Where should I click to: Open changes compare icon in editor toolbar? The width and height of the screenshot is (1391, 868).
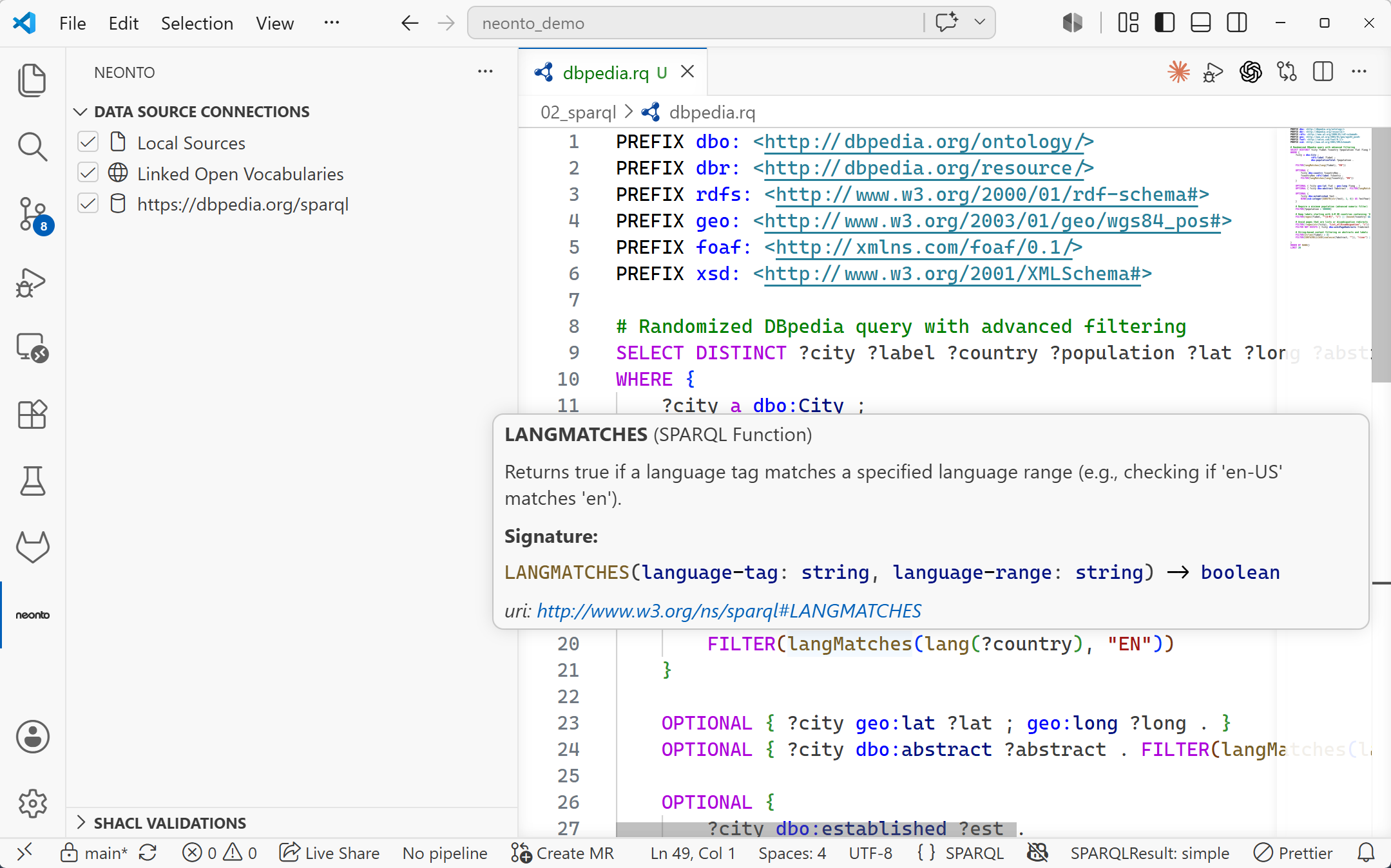click(x=1287, y=72)
